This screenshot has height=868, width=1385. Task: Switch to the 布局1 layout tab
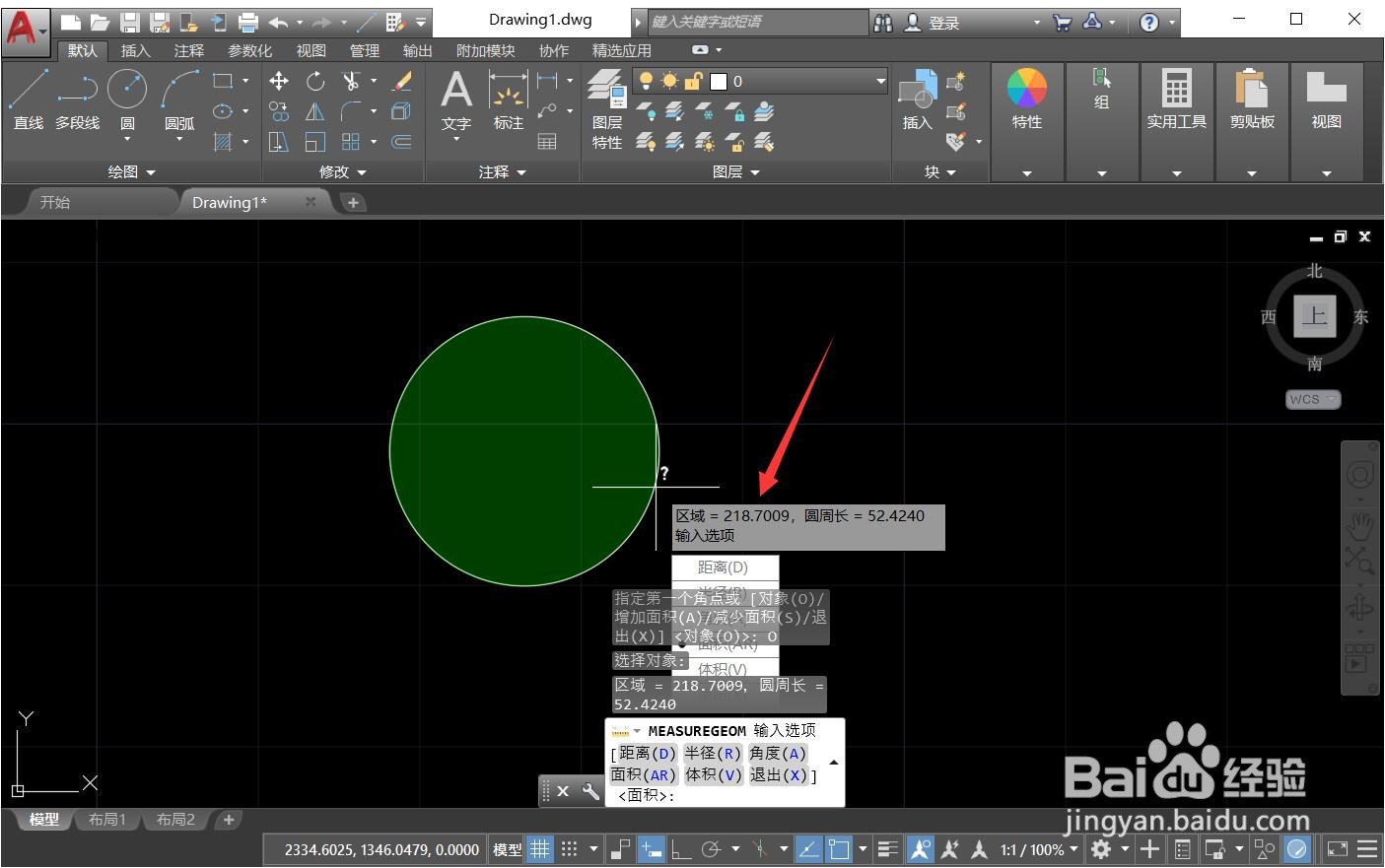point(107,820)
